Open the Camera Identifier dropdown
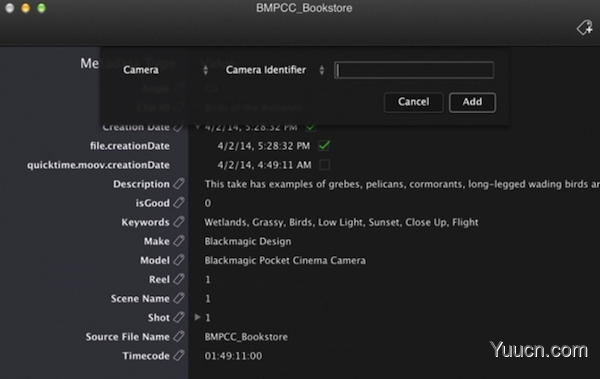The height and width of the screenshot is (379, 600). coord(275,70)
